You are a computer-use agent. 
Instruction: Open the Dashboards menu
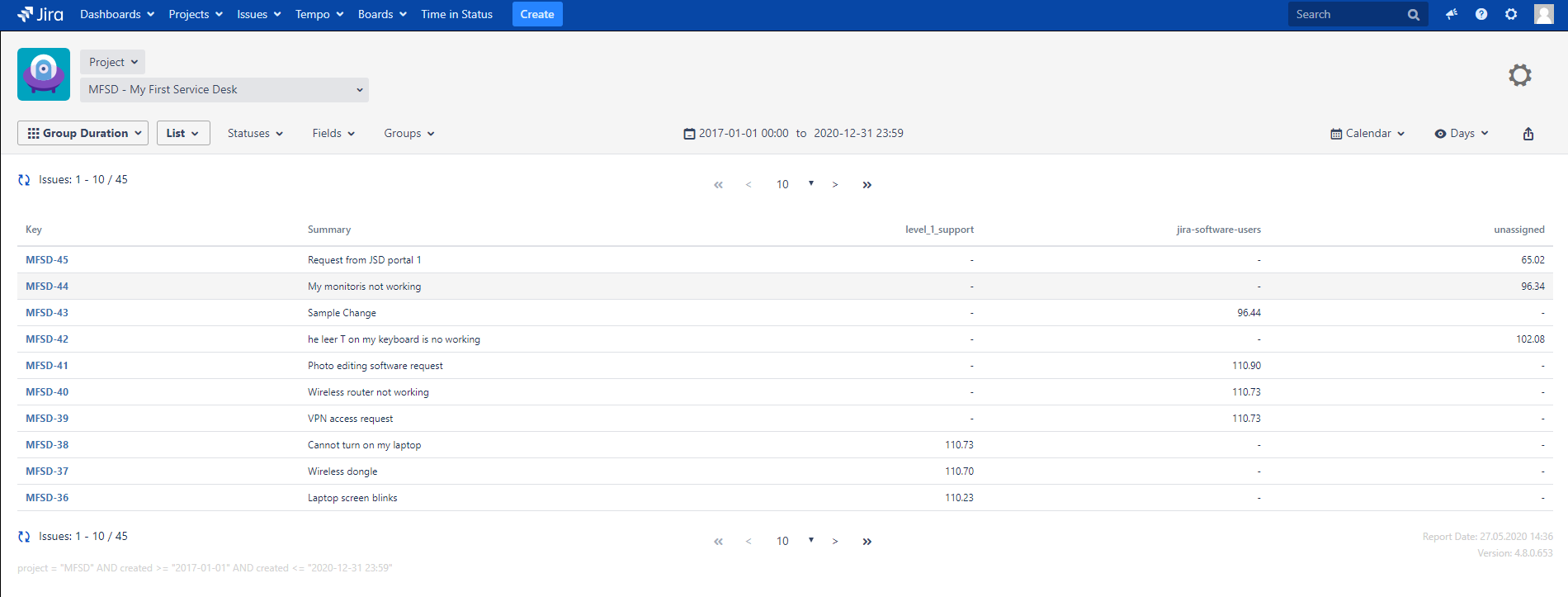pyautogui.click(x=116, y=14)
